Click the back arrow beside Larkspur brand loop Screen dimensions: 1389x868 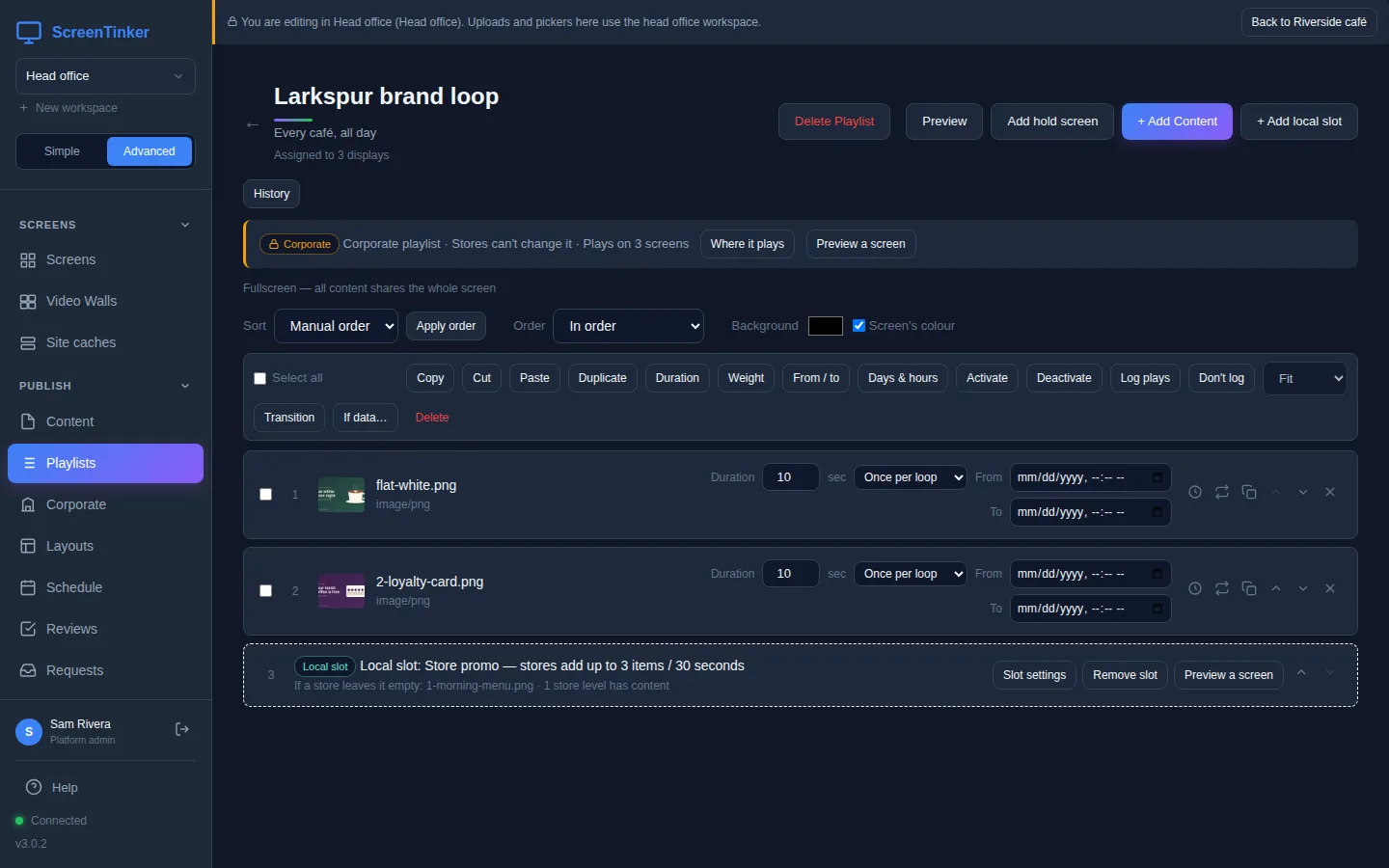click(x=253, y=124)
